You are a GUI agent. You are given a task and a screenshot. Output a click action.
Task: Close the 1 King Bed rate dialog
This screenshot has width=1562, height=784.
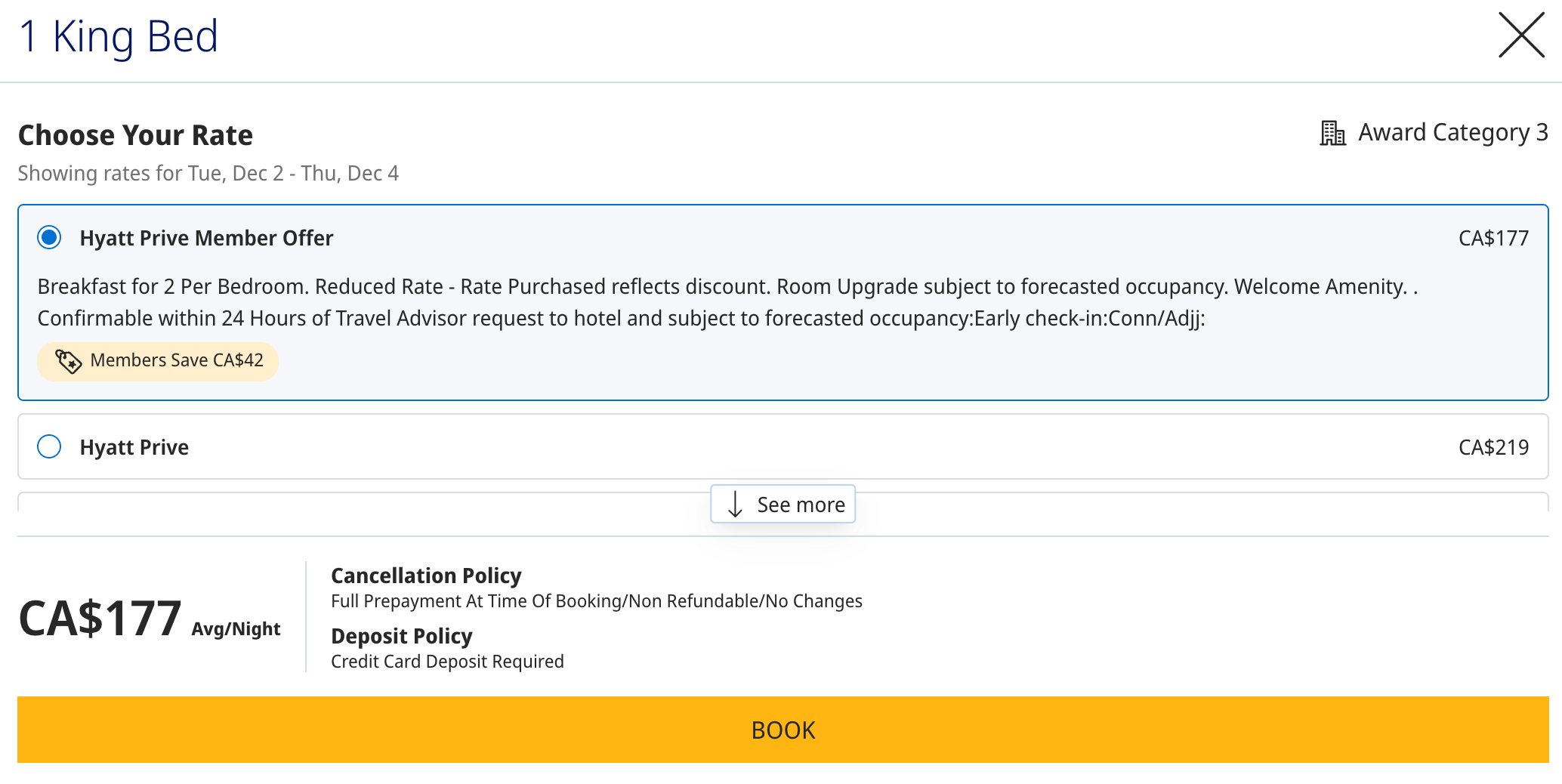click(1520, 35)
